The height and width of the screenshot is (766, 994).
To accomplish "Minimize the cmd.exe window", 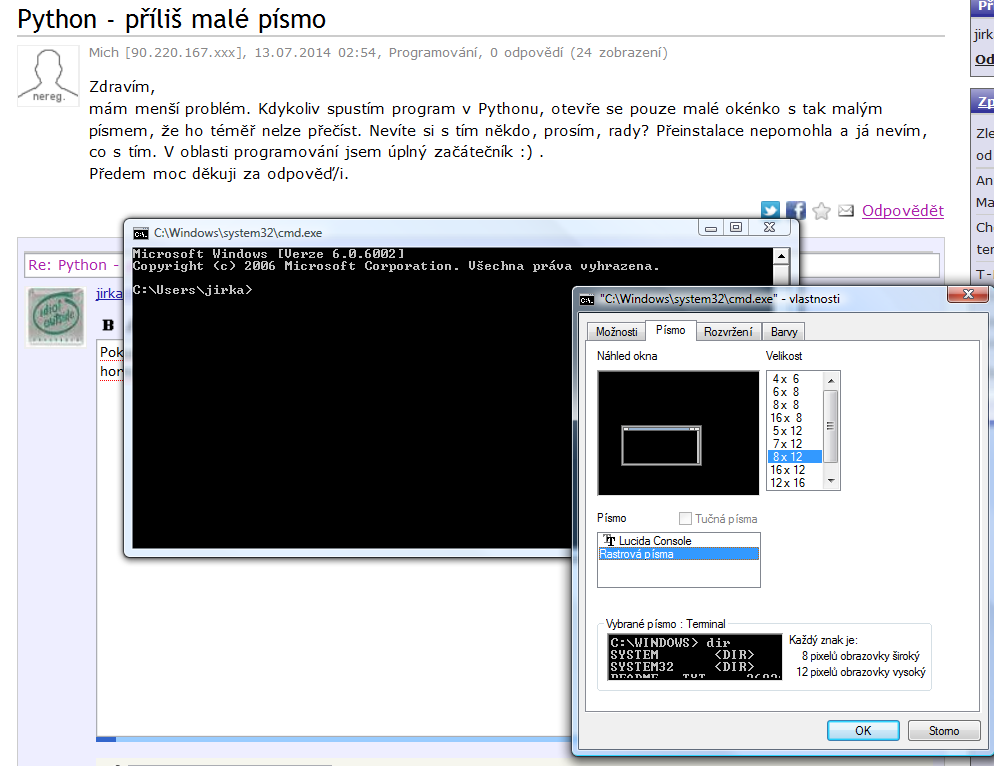I will (x=711, y=228).
